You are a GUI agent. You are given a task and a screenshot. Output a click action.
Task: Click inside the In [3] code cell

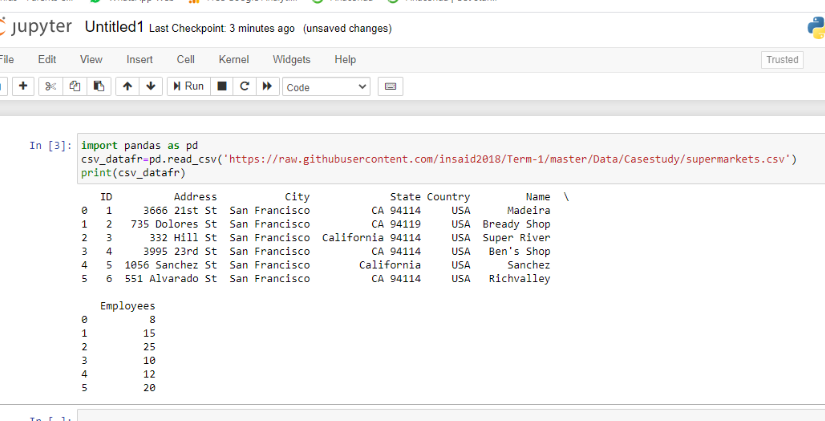click(451, 159)
